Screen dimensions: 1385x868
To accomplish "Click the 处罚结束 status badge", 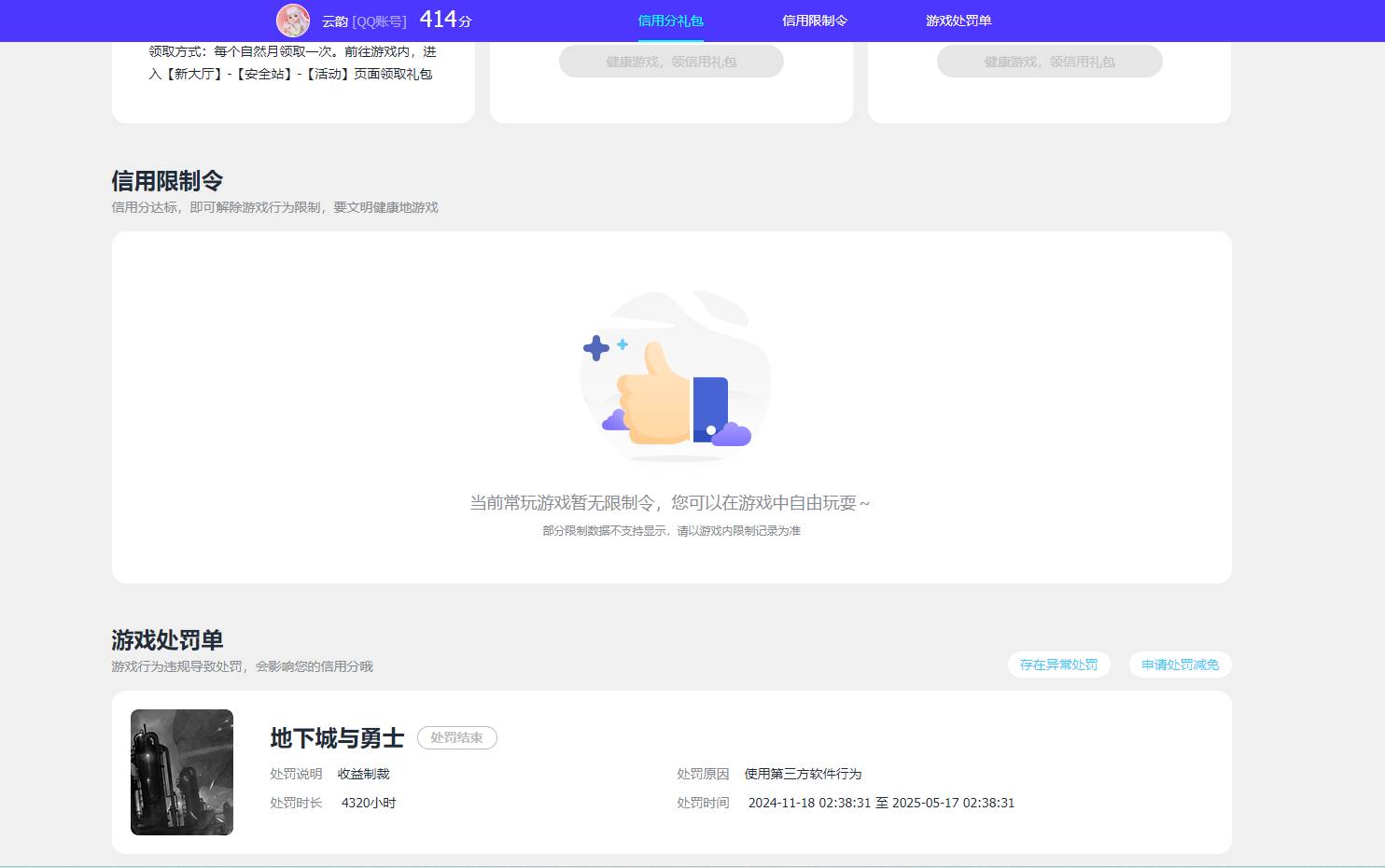I will [x=456, y=737].
